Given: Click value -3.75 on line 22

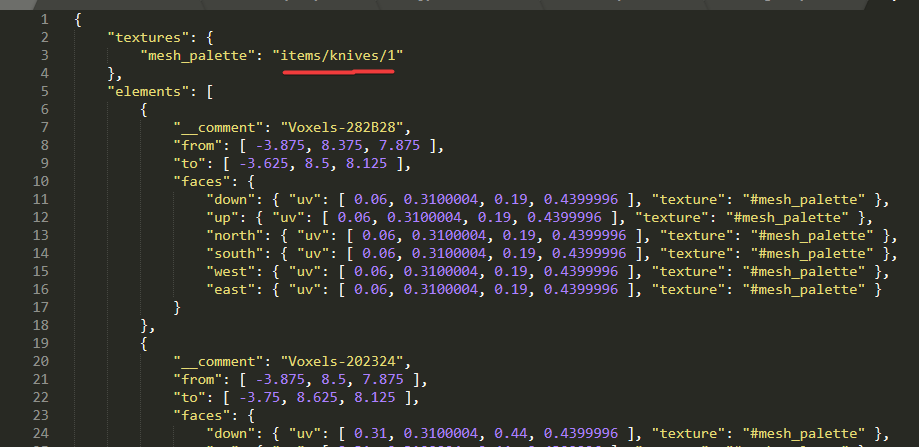Looking at the screenshot, I should click(260, 398).
